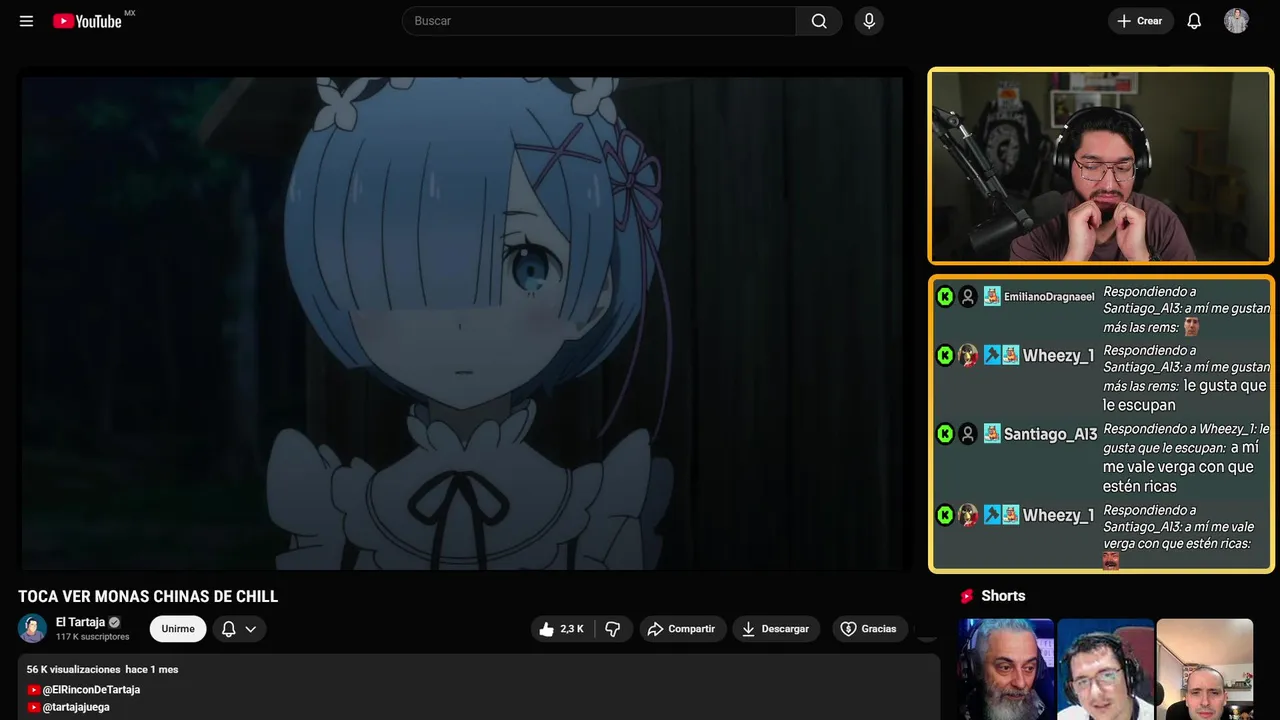The width and height of the screenshot is (1280, 720).
Task: Open the account avatar menu
Action: (1236, 21)
